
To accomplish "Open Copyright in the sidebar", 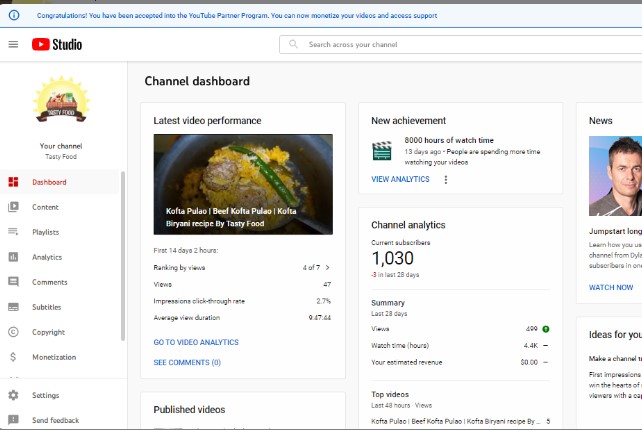I will point(60,332).
